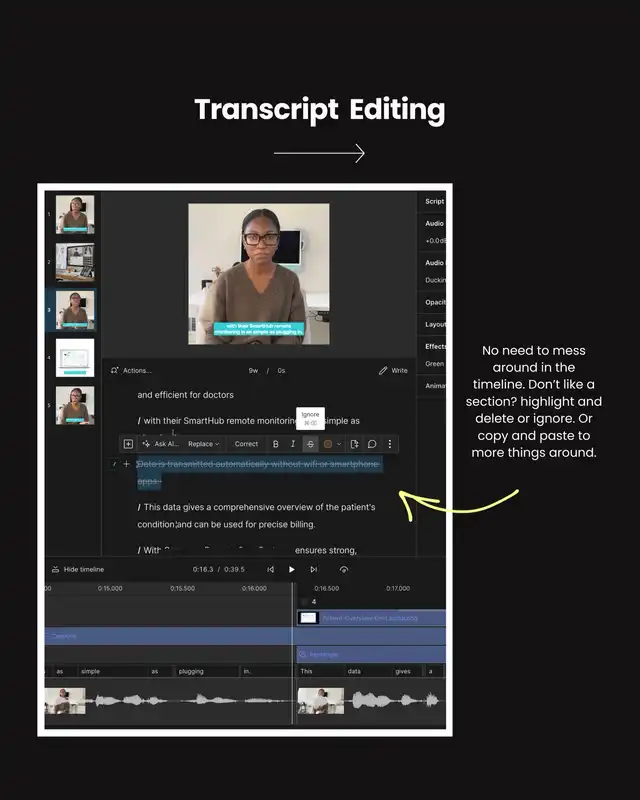Click the highlight color swatch in toolbar

[328, 444]
